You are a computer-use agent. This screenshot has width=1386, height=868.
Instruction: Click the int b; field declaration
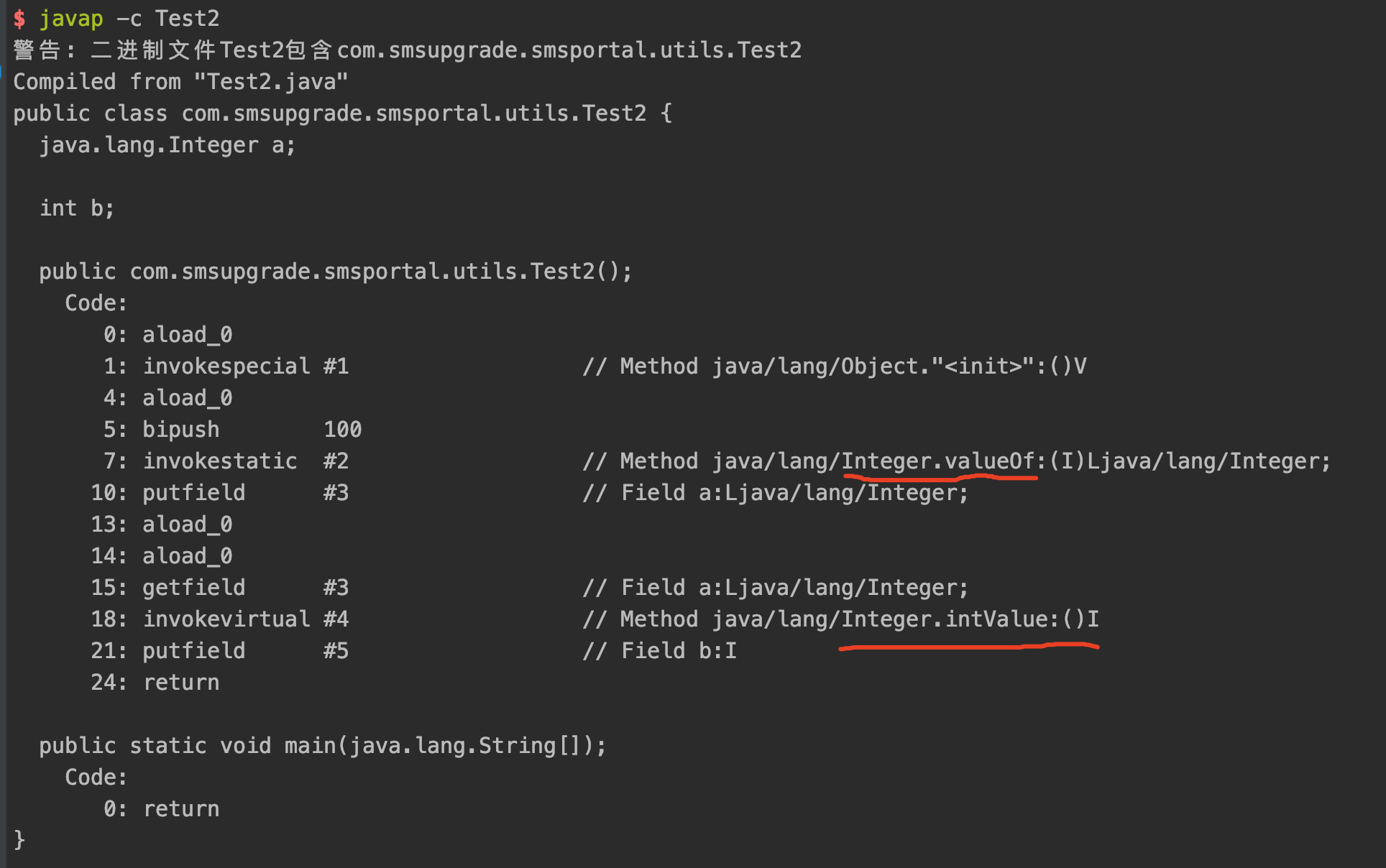(77, 208)
